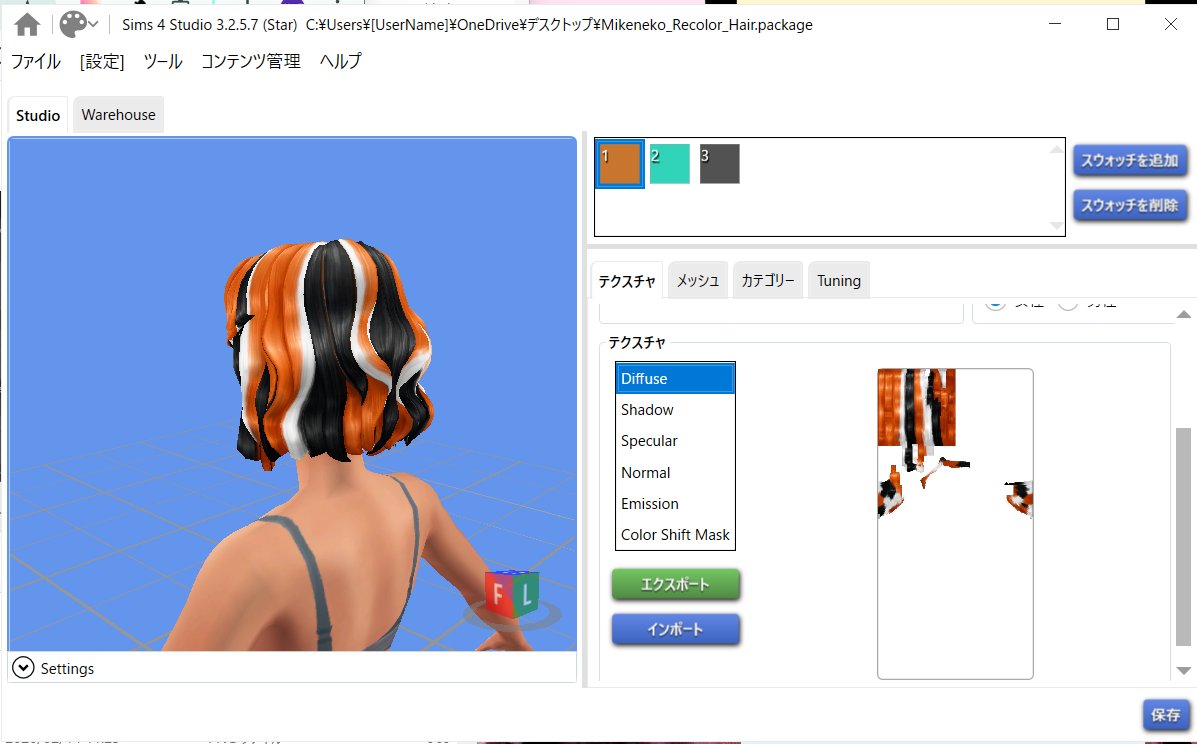Open the ツール menu
The width and height of the screenshot is (1197, 744).
163,61
